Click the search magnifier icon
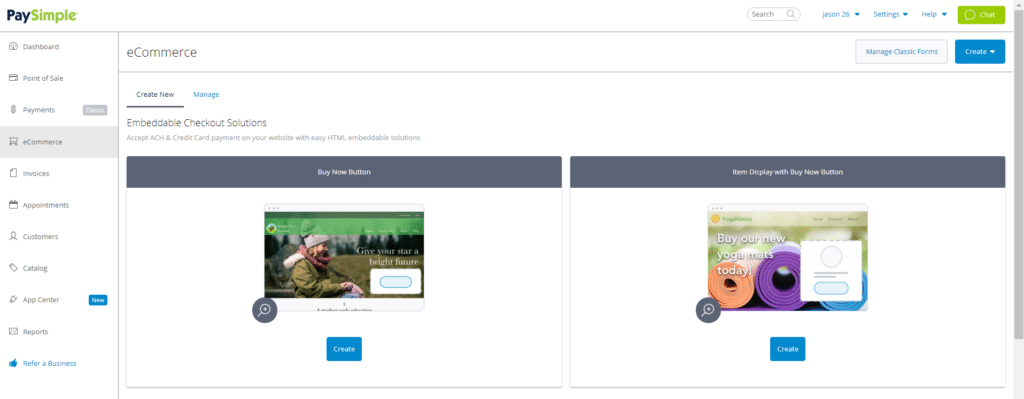 791,14
